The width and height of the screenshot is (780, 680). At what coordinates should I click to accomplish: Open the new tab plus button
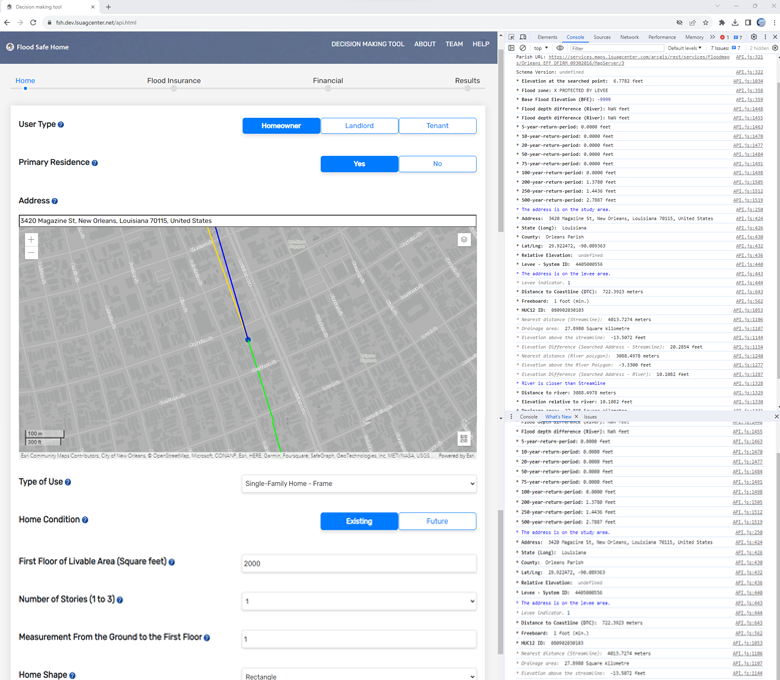108,7
